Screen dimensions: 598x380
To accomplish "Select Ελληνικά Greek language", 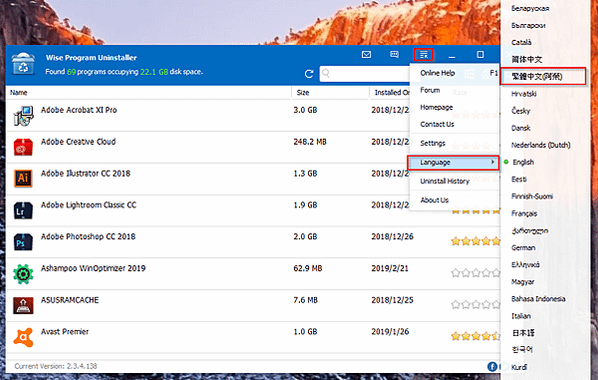I will coord(526,265).
